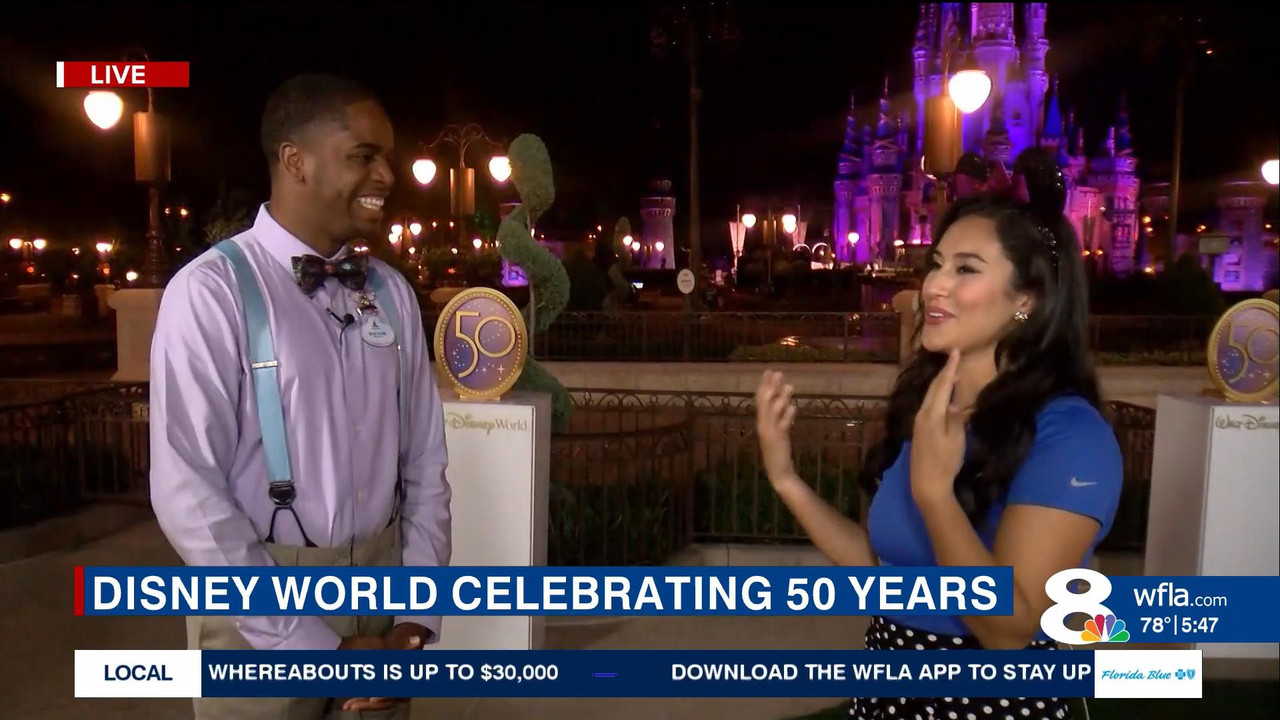Click the NBC peacock icon
Screen dimensions: 1280x720
point(1105,628)
